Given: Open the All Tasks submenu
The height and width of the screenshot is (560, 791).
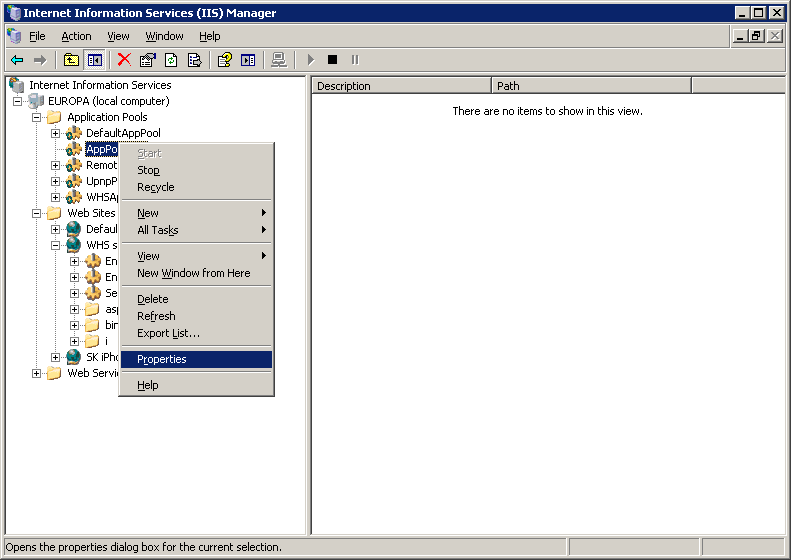Looking at the screenshot, I should coord(197,230).
